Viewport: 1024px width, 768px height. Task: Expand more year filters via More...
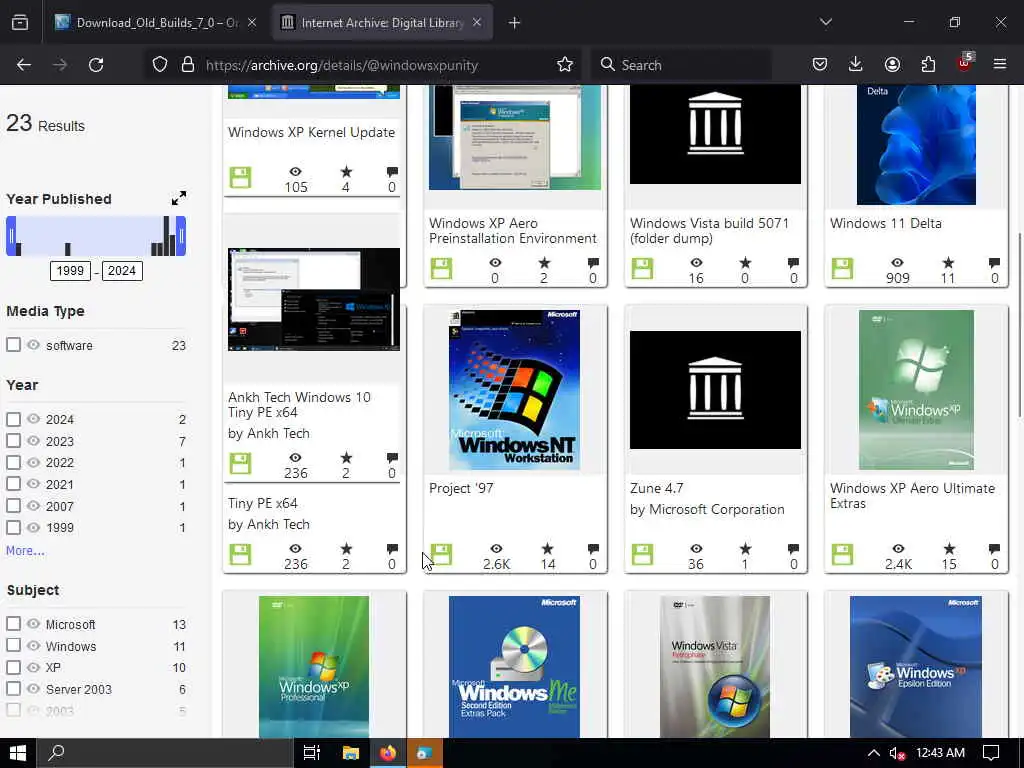pyautogui.click(x=25, y=551)
